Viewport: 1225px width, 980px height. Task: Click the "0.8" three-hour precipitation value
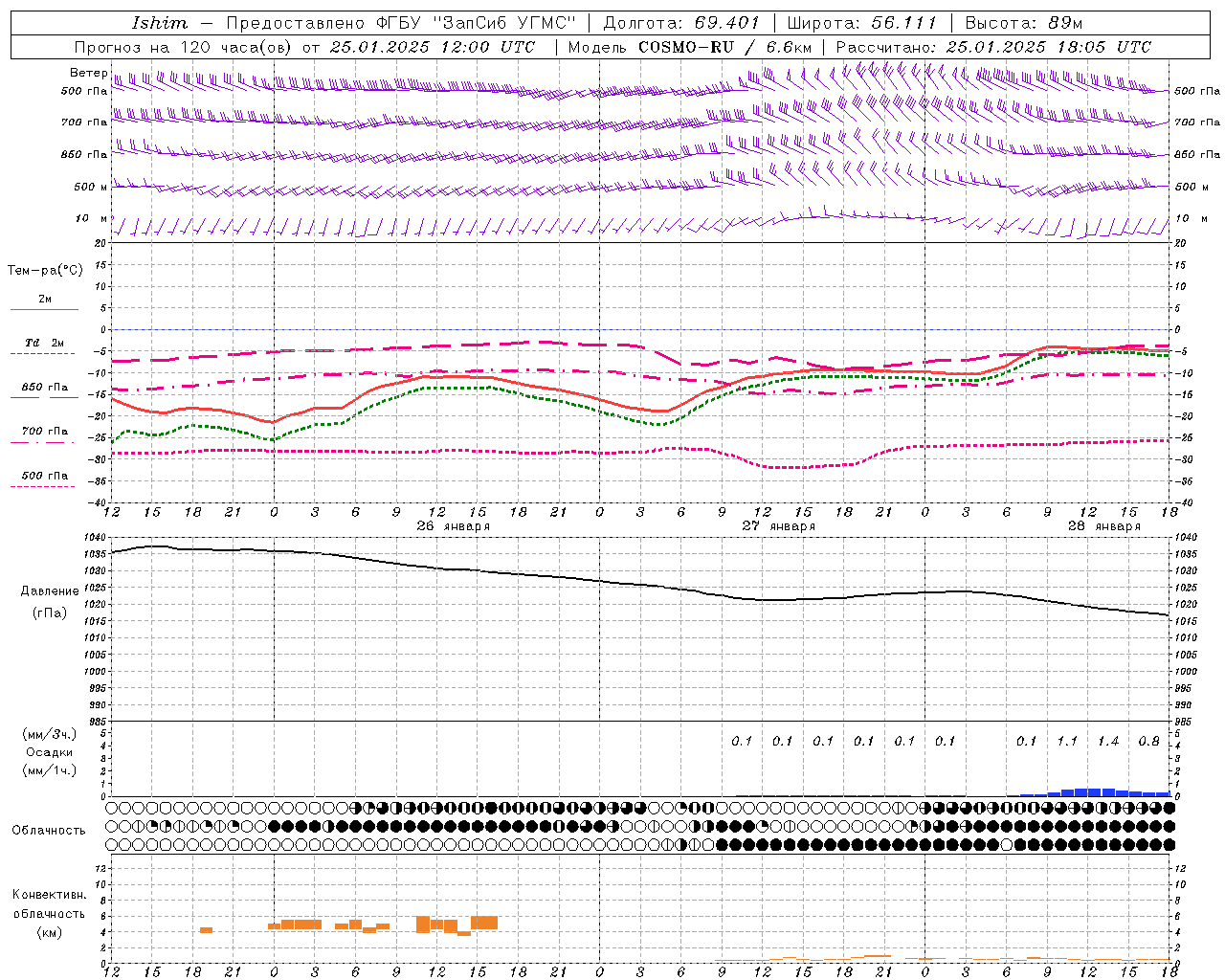coord(1148,741)
